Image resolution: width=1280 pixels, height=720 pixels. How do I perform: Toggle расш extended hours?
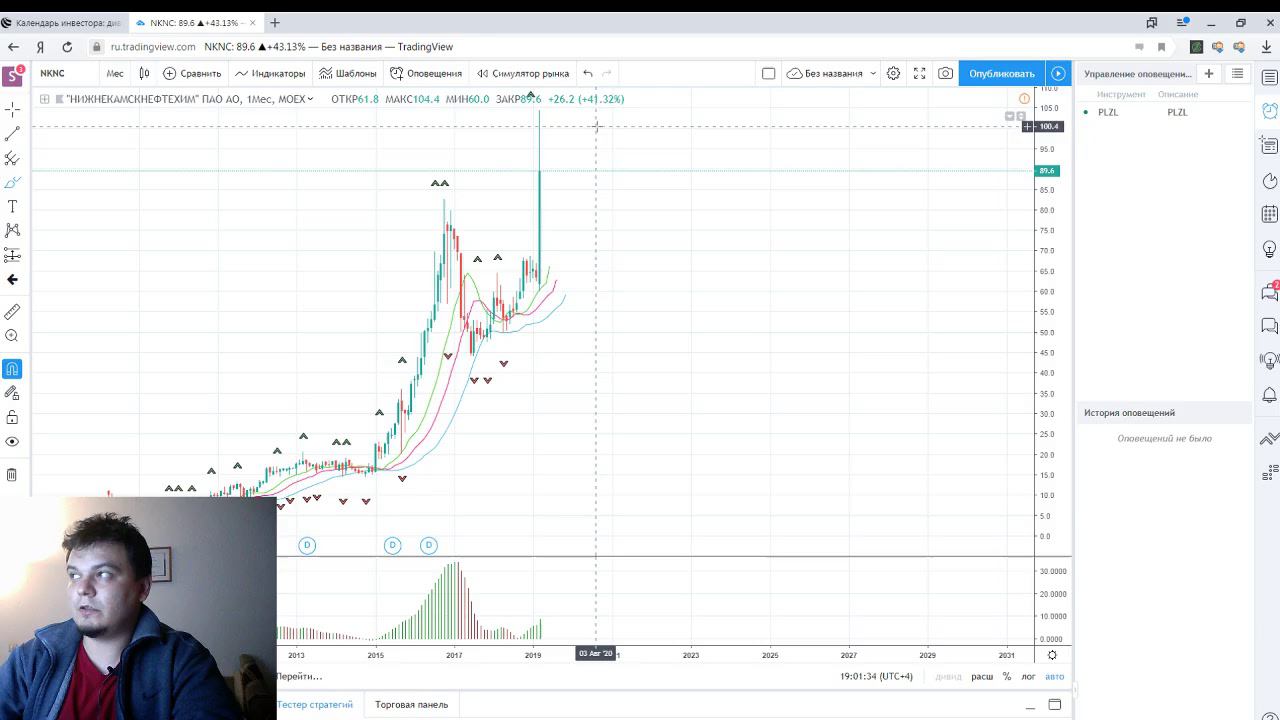[x=982, y=677]
